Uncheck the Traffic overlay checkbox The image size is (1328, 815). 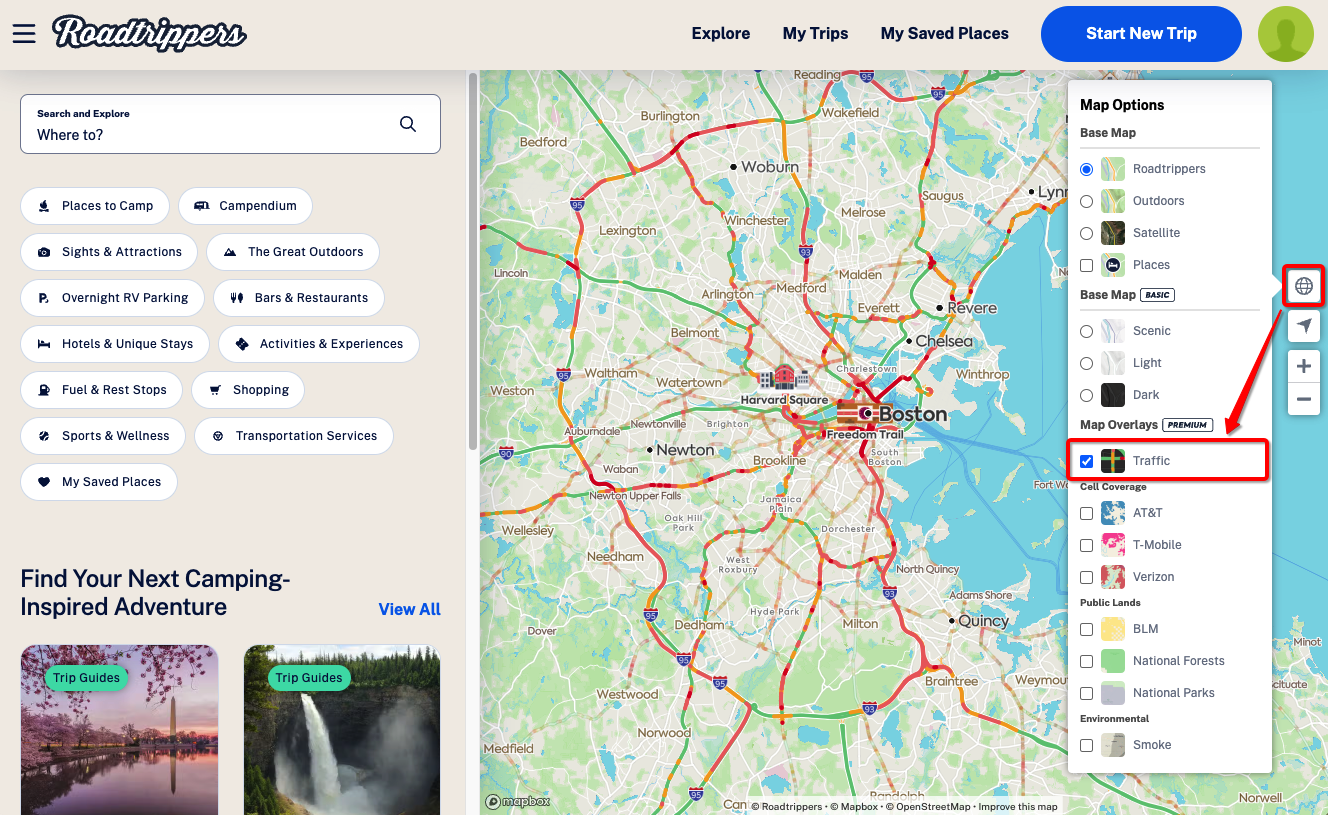point(1087,461)
